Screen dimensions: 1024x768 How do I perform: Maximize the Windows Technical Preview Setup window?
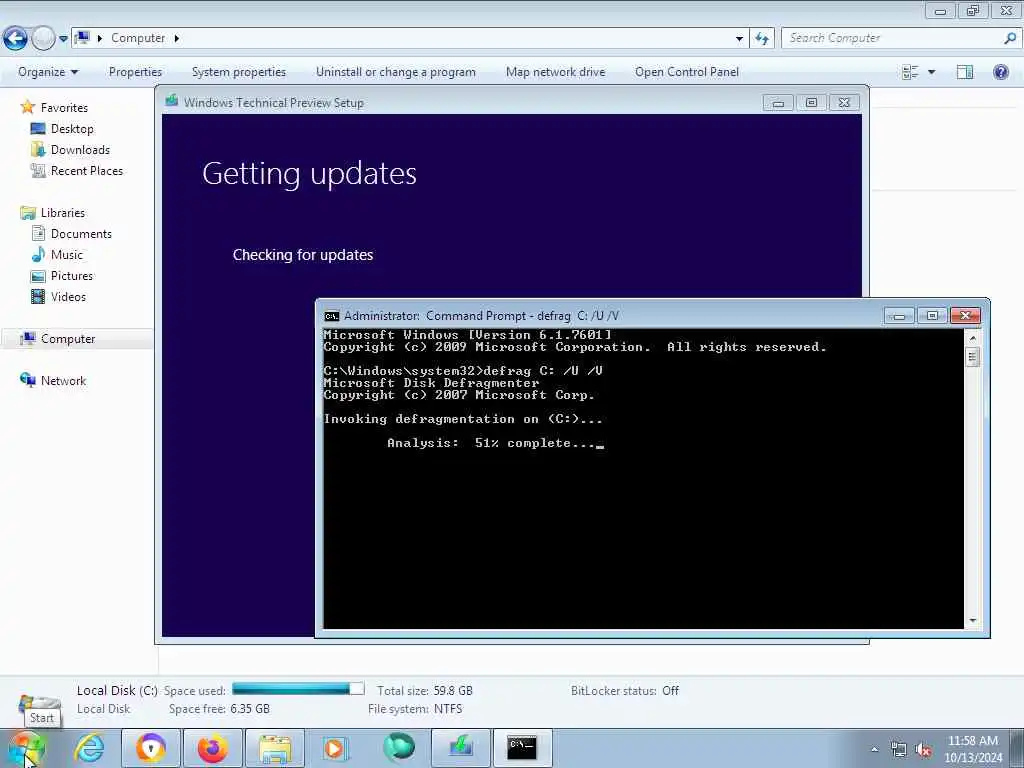[x=811, y=103]
